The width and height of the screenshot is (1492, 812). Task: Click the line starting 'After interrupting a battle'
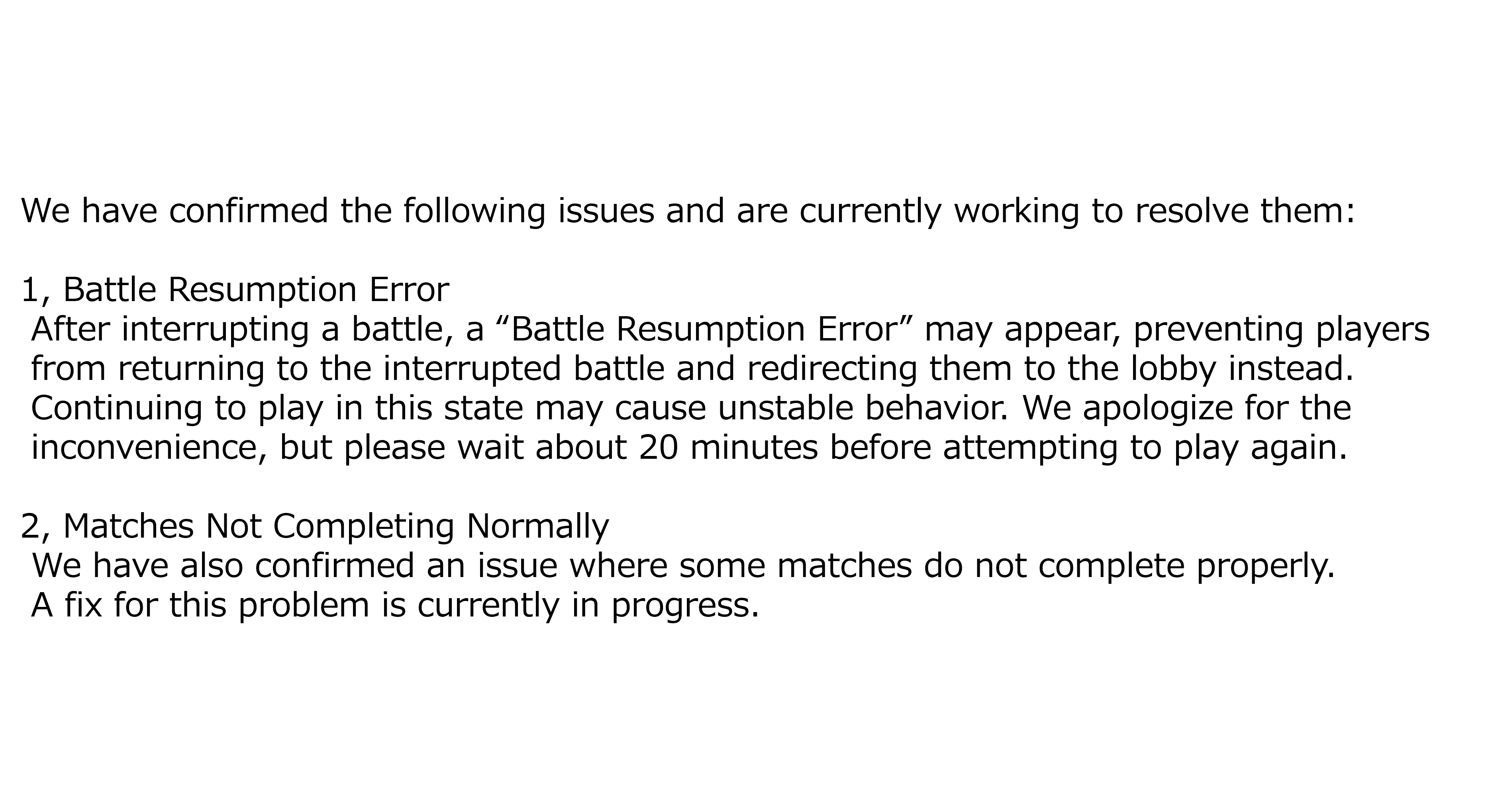(x=730, y=329)
